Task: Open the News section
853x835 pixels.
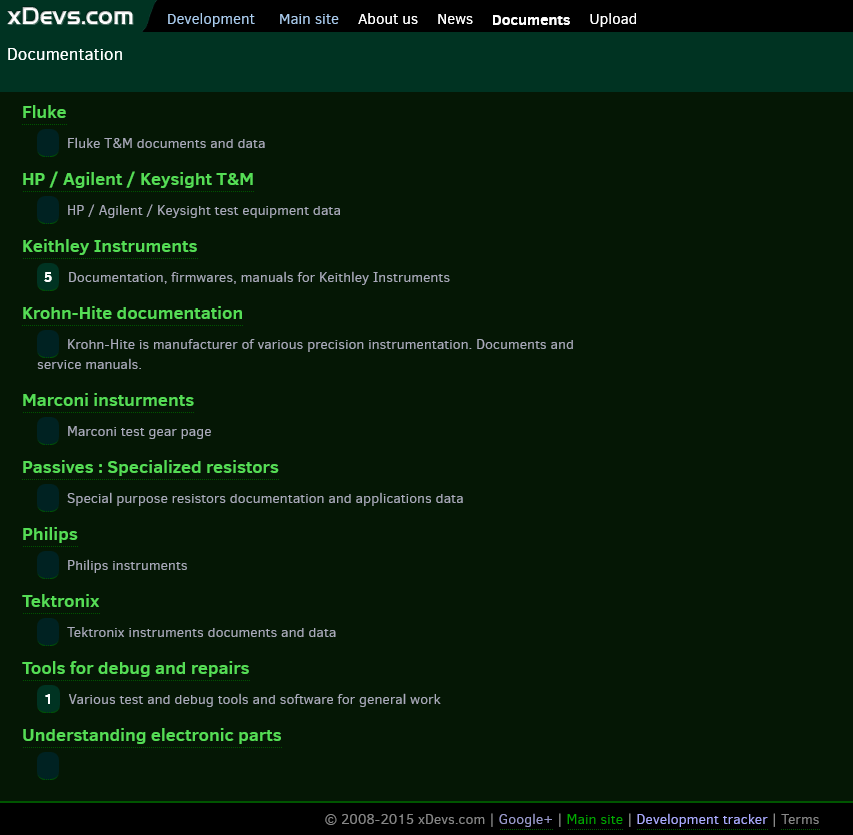Action: point(455,19)
